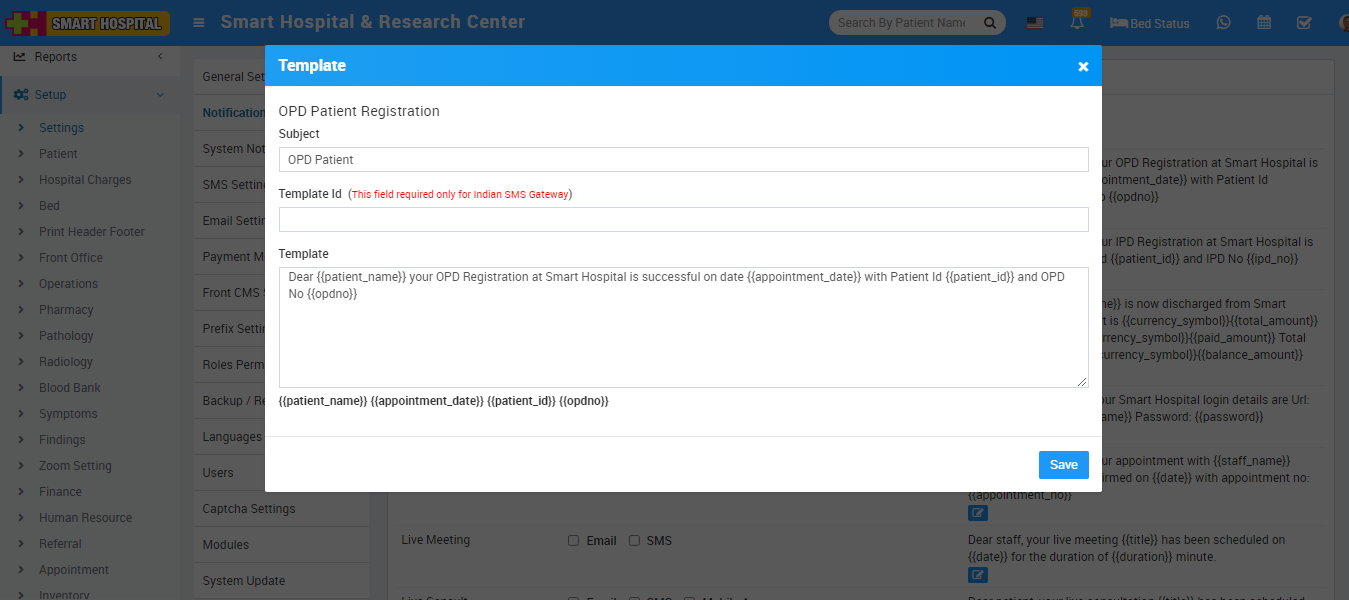1349x600 pixels.
Task: Edit the appointment template icon
Action: coord(978,513)
